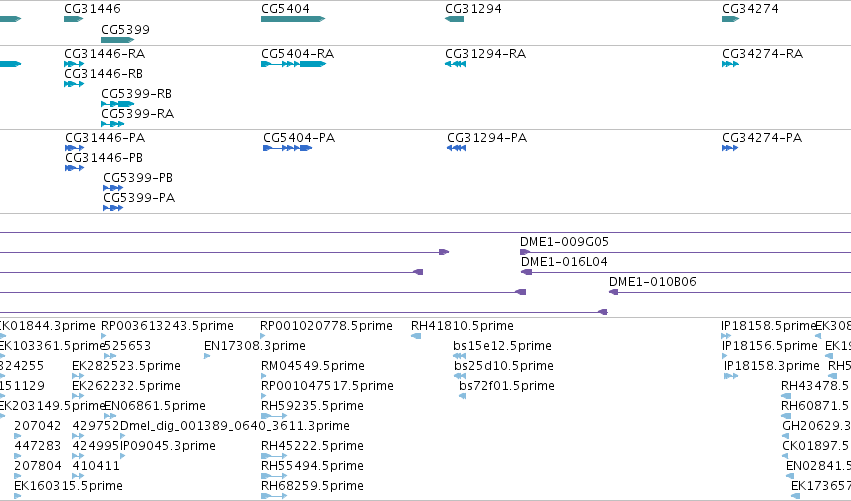This screenshot has width=851, height=501.
Task: Click the CG31294 gene arrow glyph
Action: [x=454, y=19]
